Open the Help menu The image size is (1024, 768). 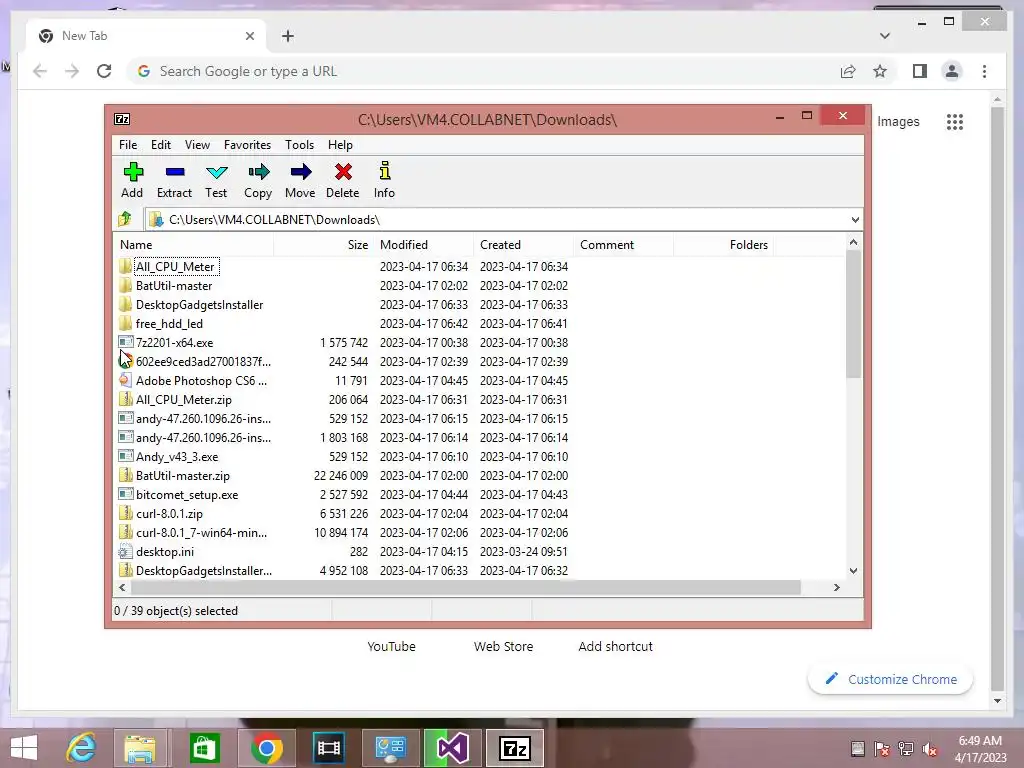(x=340, y=145)
